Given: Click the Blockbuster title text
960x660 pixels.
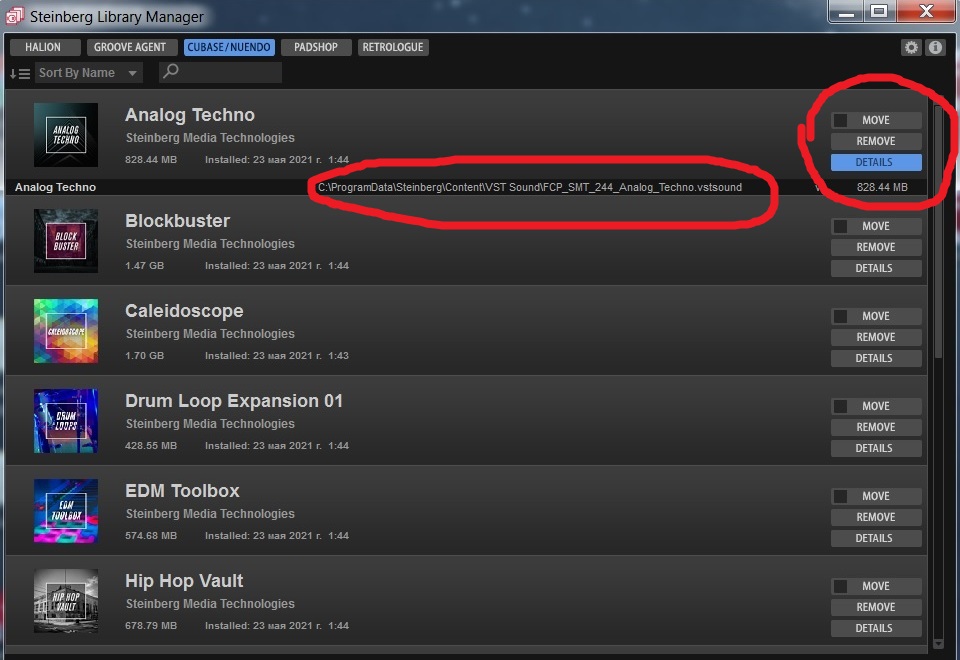Looking at the screenshot, I should (x=178, y=221).
